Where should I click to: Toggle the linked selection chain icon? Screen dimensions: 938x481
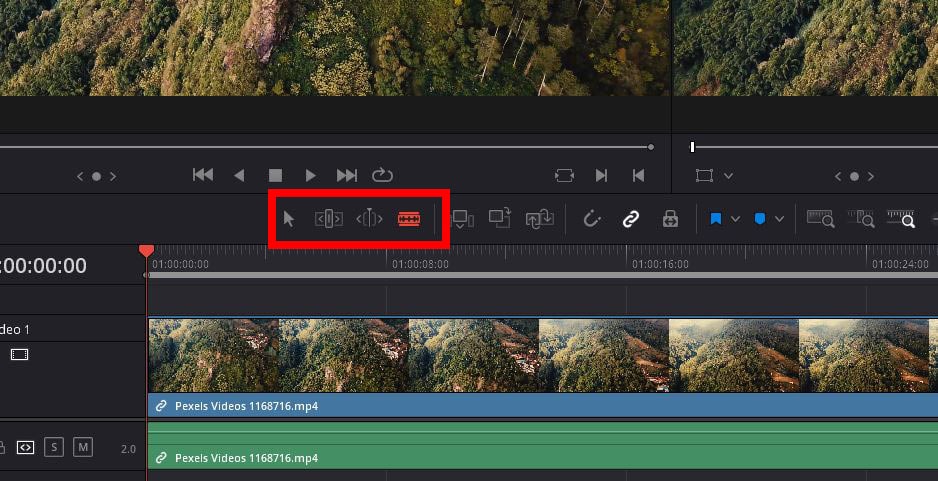(x=631, y=219)
